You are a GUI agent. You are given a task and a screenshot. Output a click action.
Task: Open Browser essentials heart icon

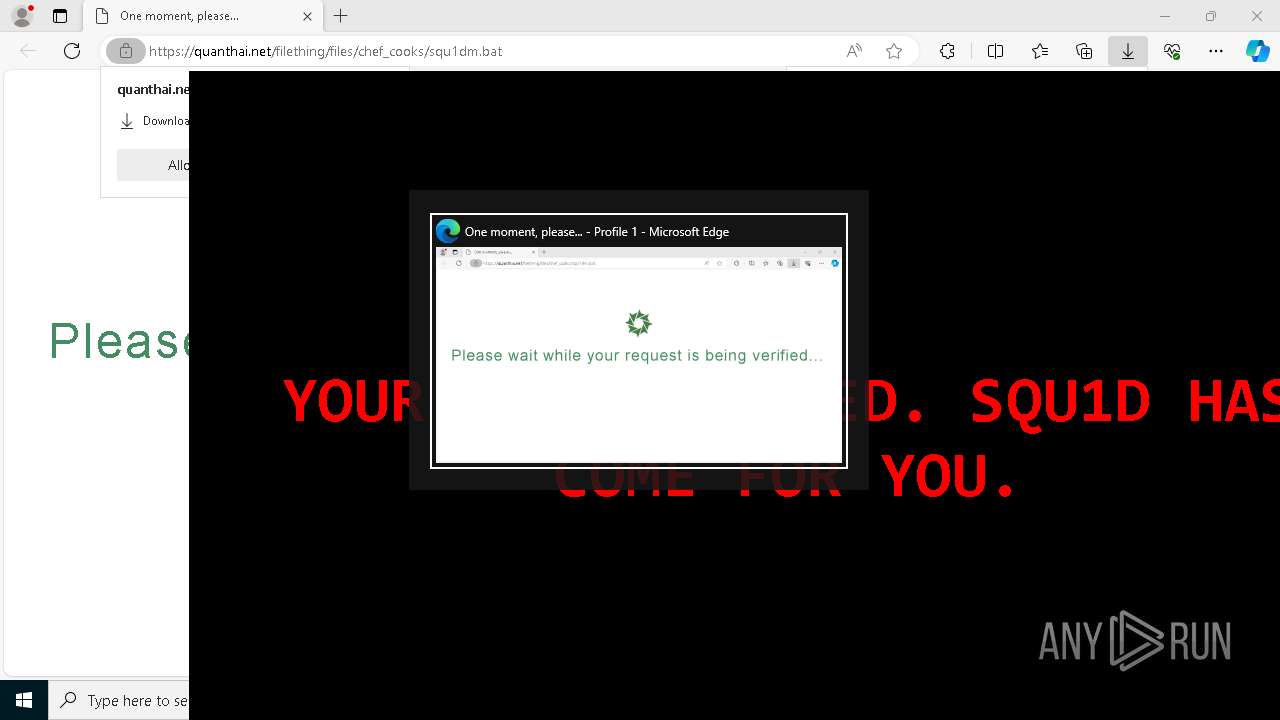tap(1172, 51)
